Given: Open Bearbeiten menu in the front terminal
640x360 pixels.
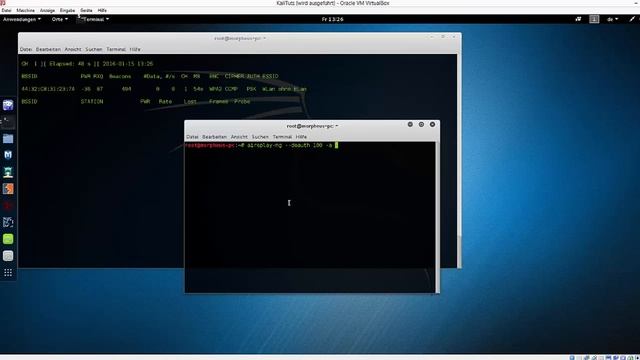Looking at the screenshot, I should [x=214, y=137].
